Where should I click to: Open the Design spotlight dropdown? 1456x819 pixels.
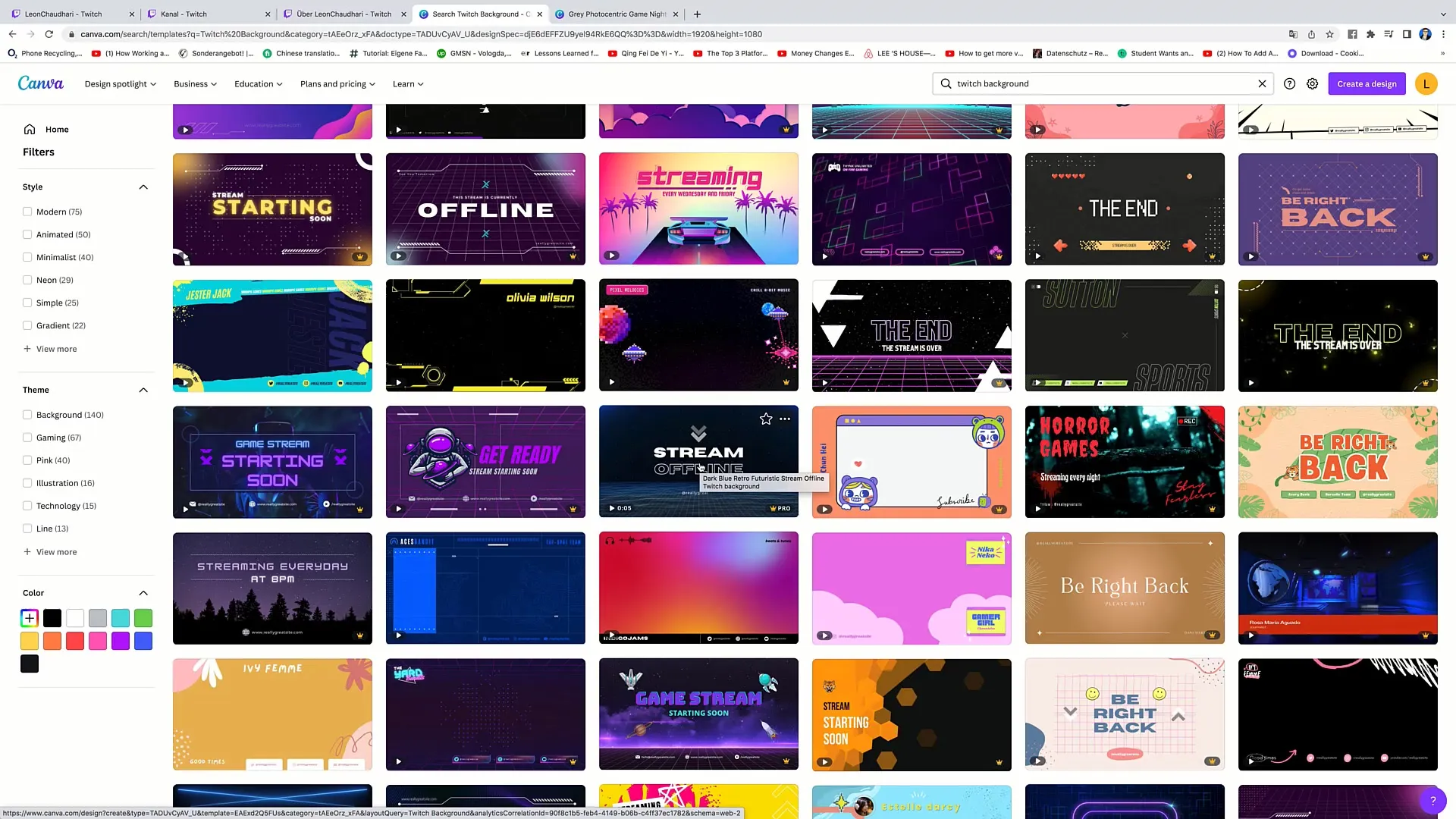click(121, 84)
